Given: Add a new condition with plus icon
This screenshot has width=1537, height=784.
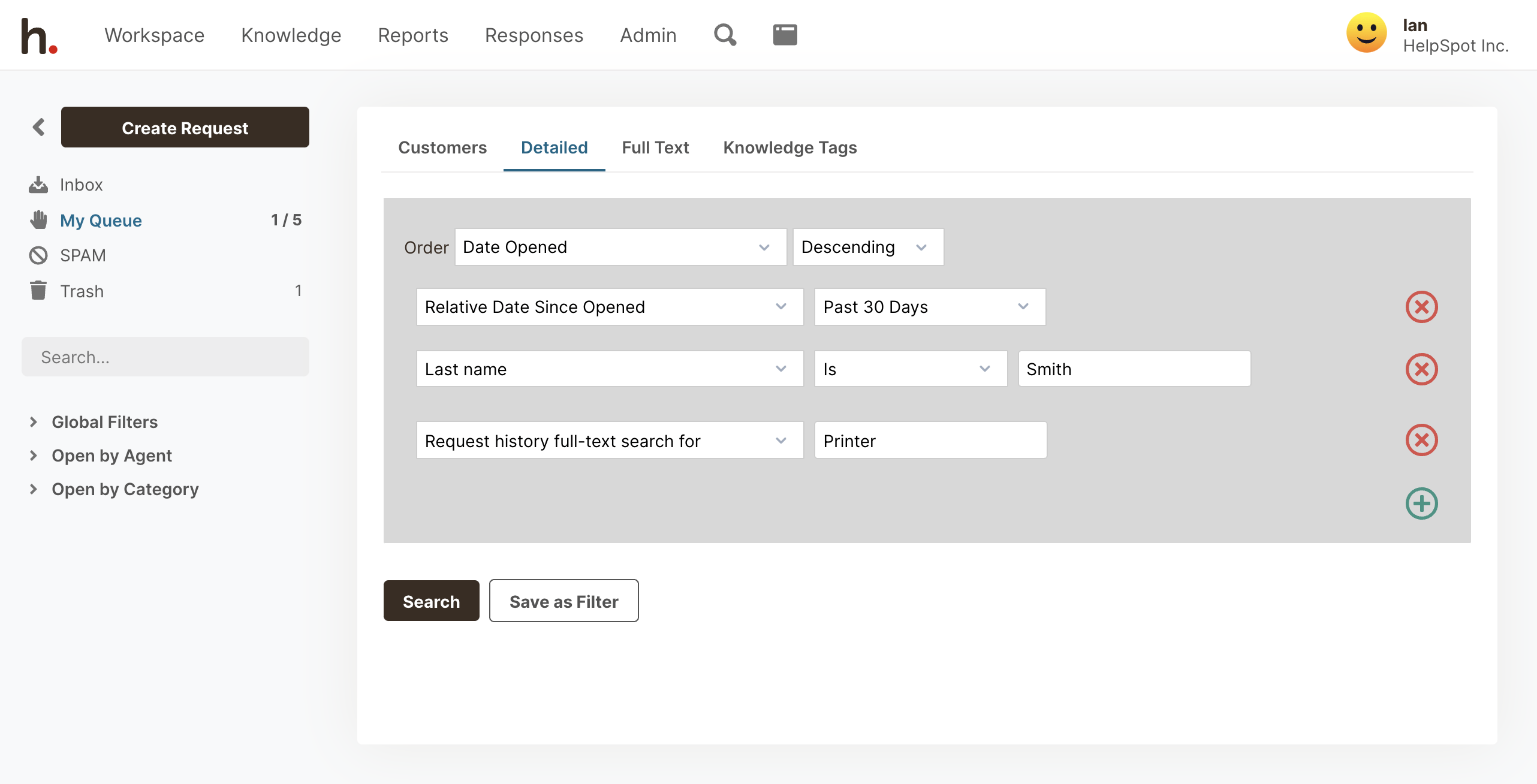Looking at the screenshot, I should pyautogui.click(x=1421, y=503).
